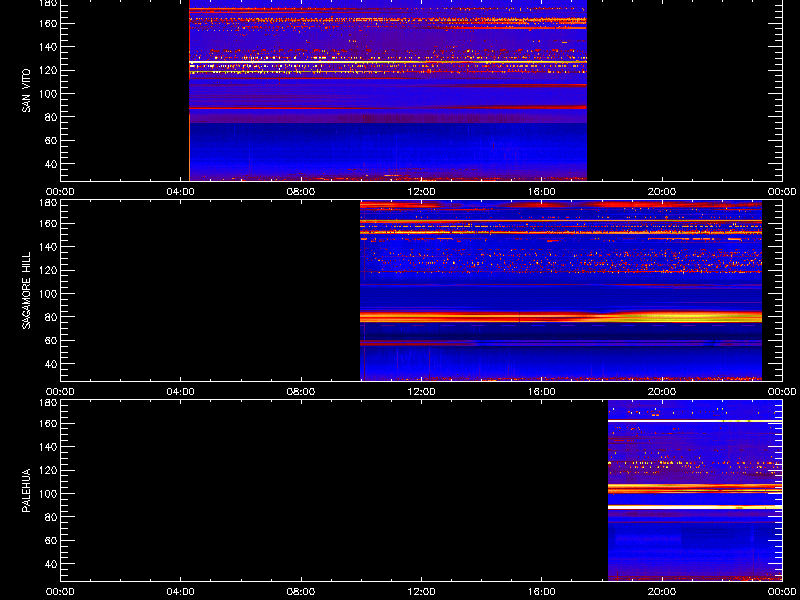The width and height of the screenshot is (800, 600).
Task: Click 16:00 time label under Palehua plot
Action: pyautogui.click(x=541, y=592)
